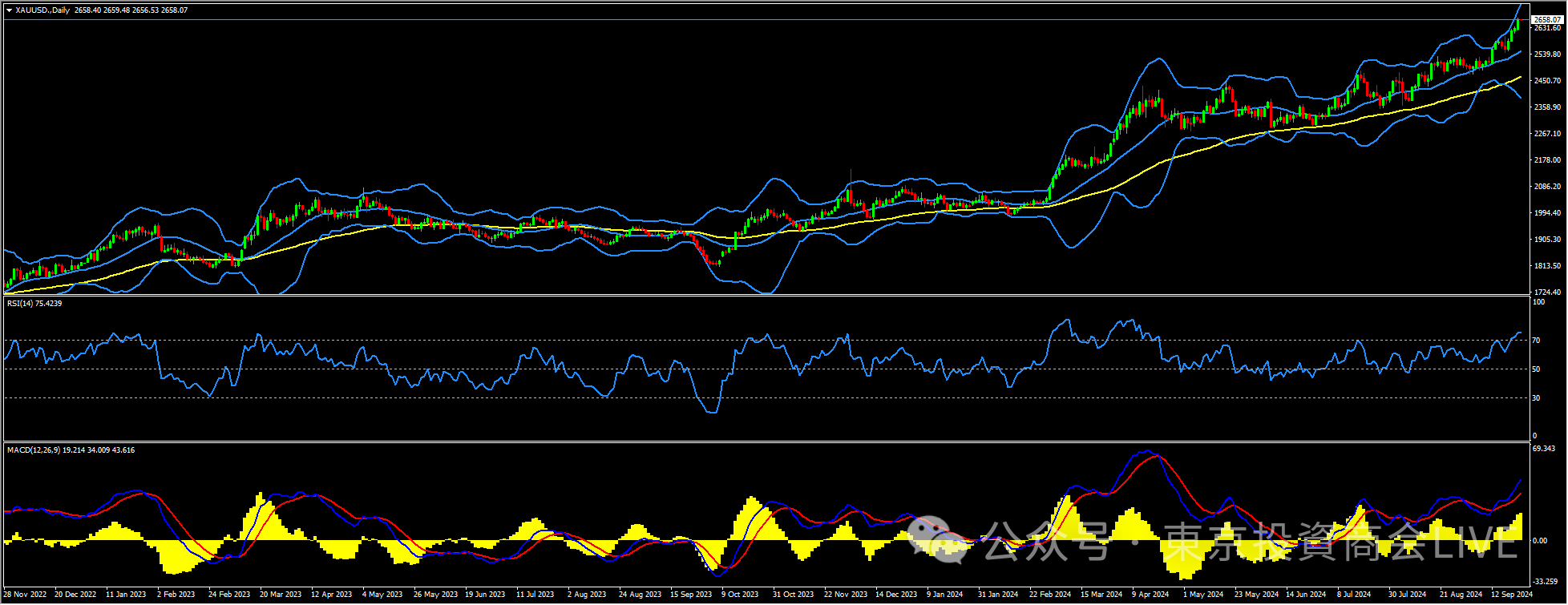Click the 2086.20 price axis label
This screenshot has width=1568, height=605.
point(1546,187)
